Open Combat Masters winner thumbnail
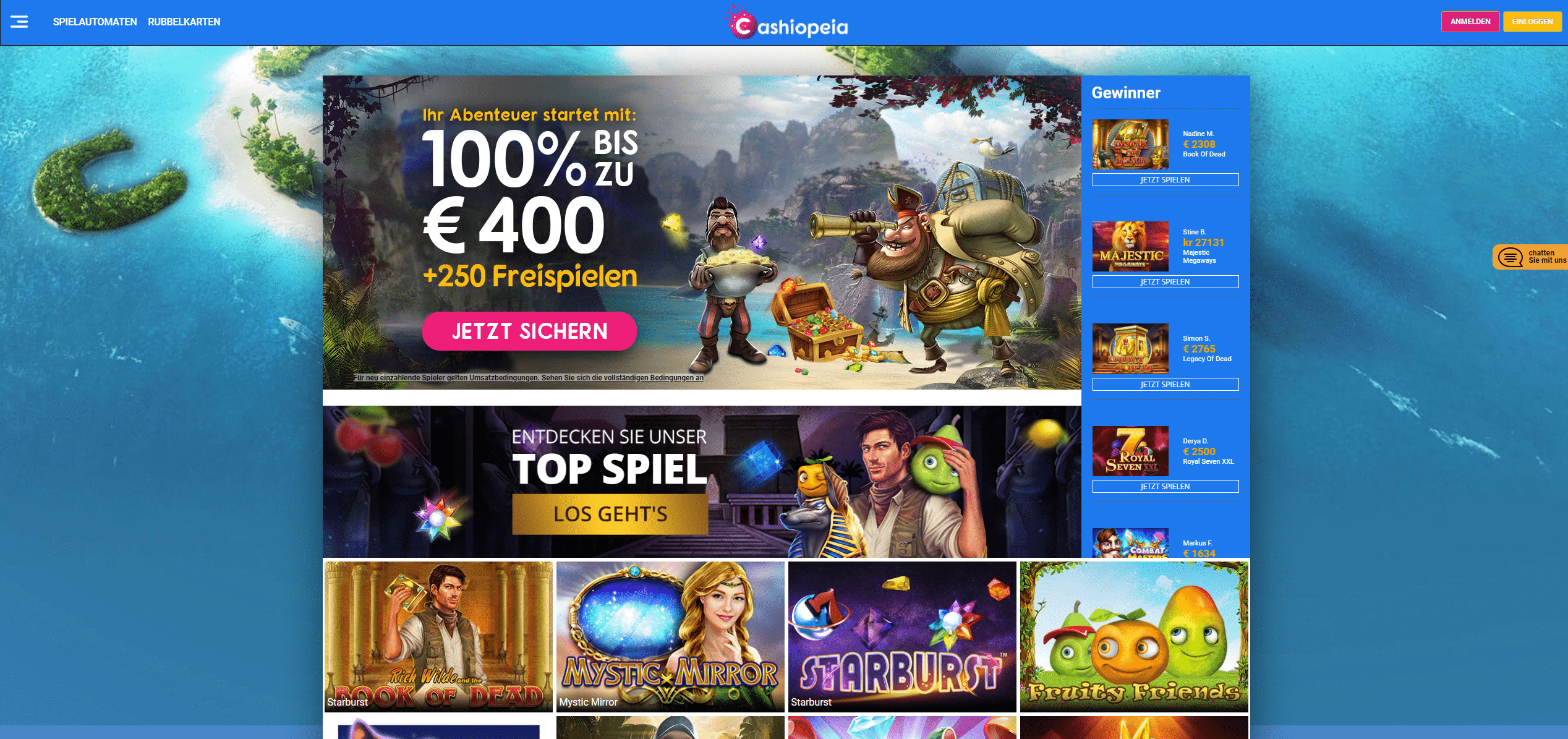Screen dimensions: 1568x739 [1130, 543]
